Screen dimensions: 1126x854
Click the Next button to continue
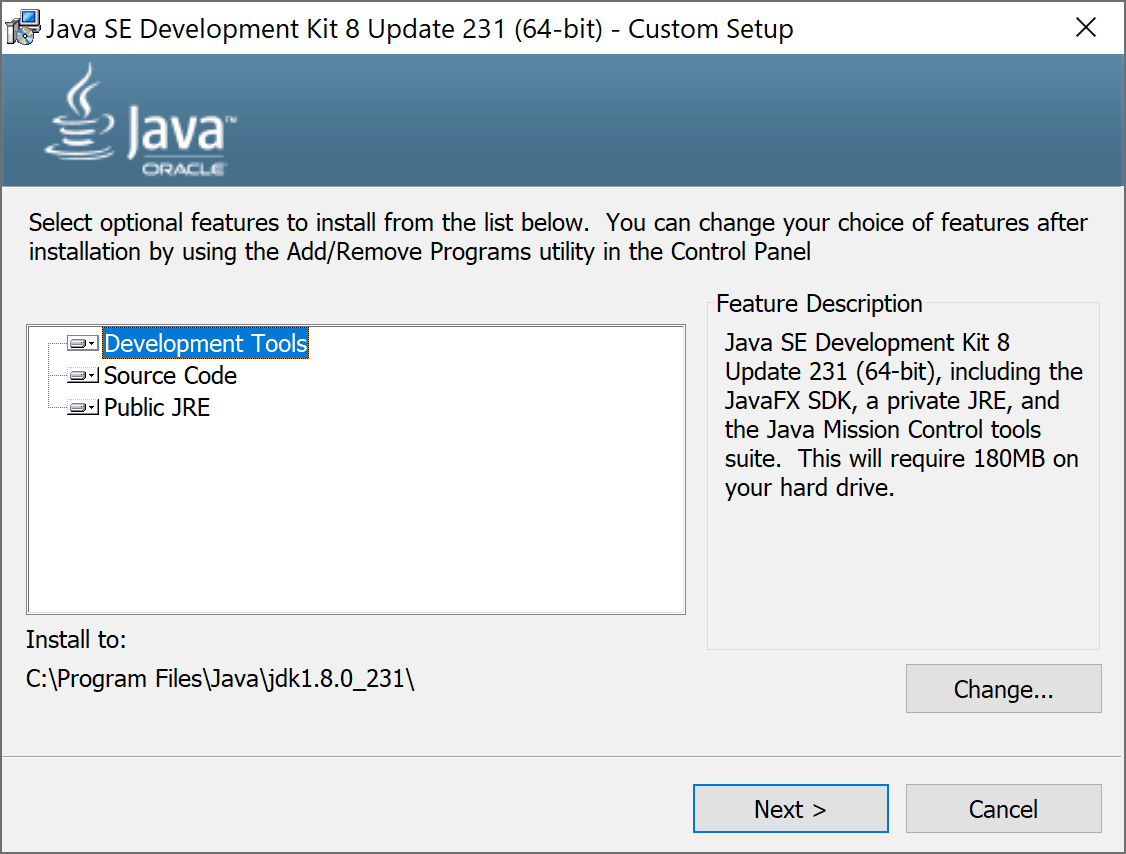(790, 808)
